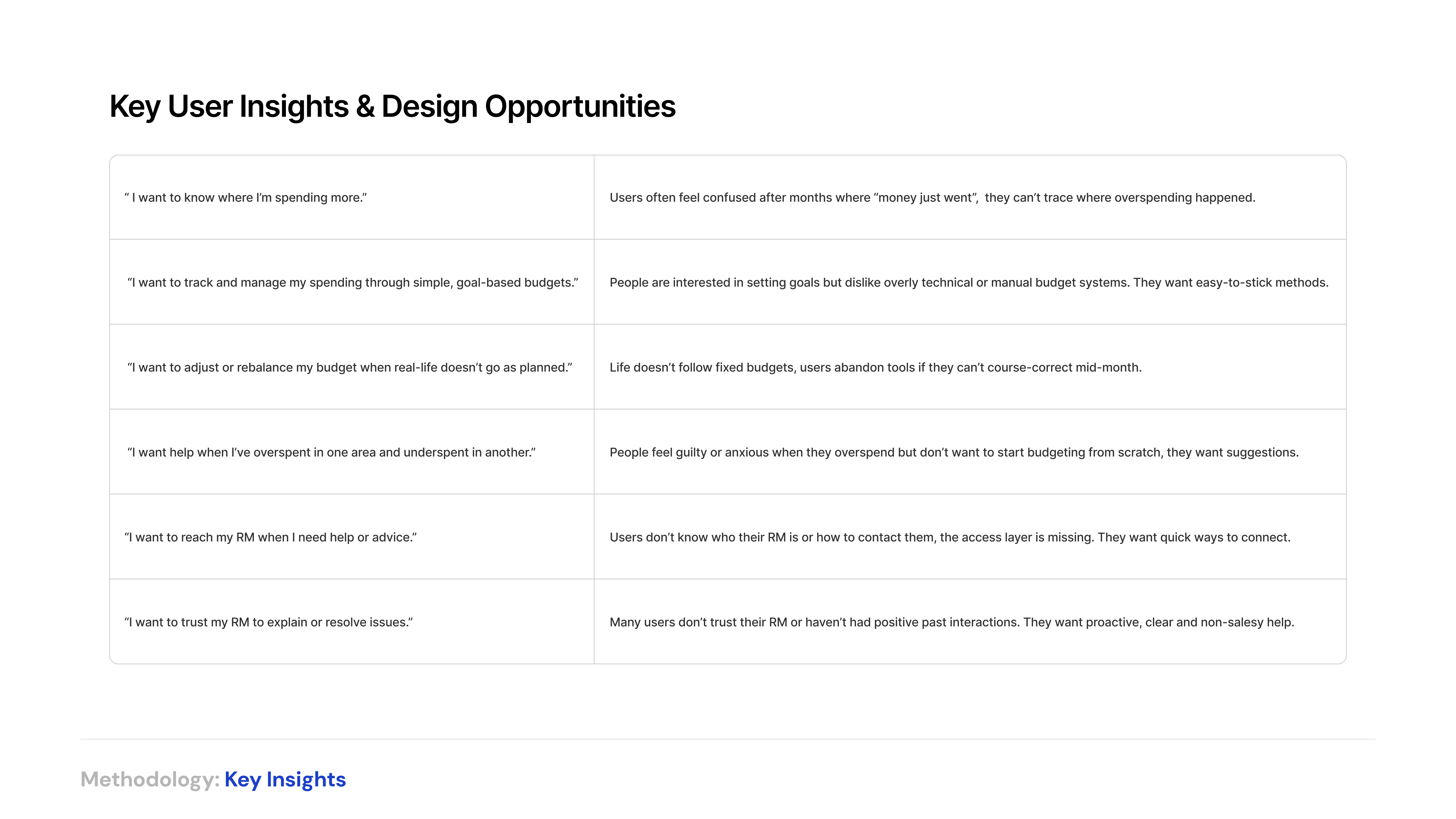
Task: Select the overspent and underspent quote
Action: pos(331,452)
